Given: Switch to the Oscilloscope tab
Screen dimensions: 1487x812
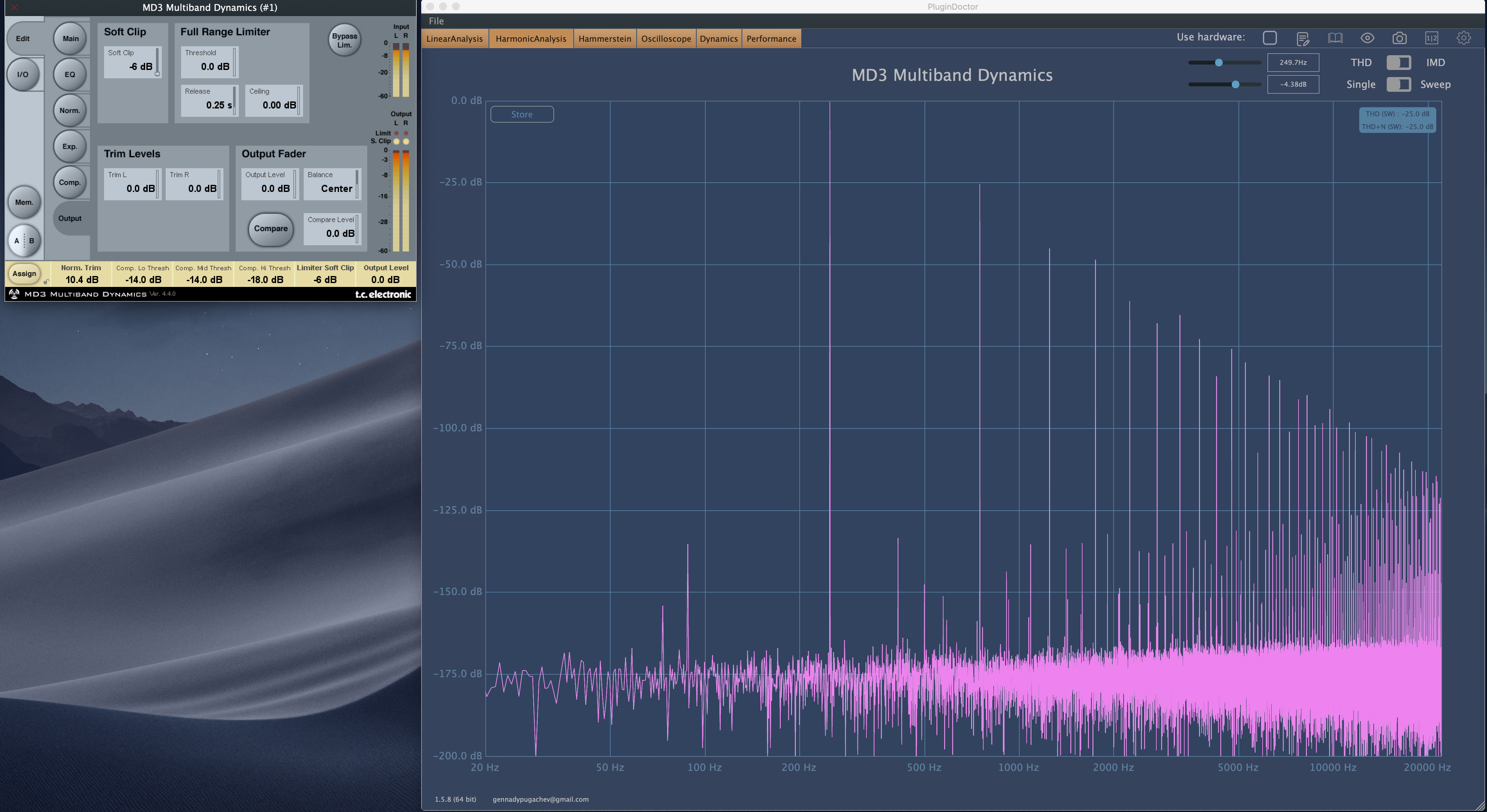Looking at the screenshot, I should click(x=665, y=39).
